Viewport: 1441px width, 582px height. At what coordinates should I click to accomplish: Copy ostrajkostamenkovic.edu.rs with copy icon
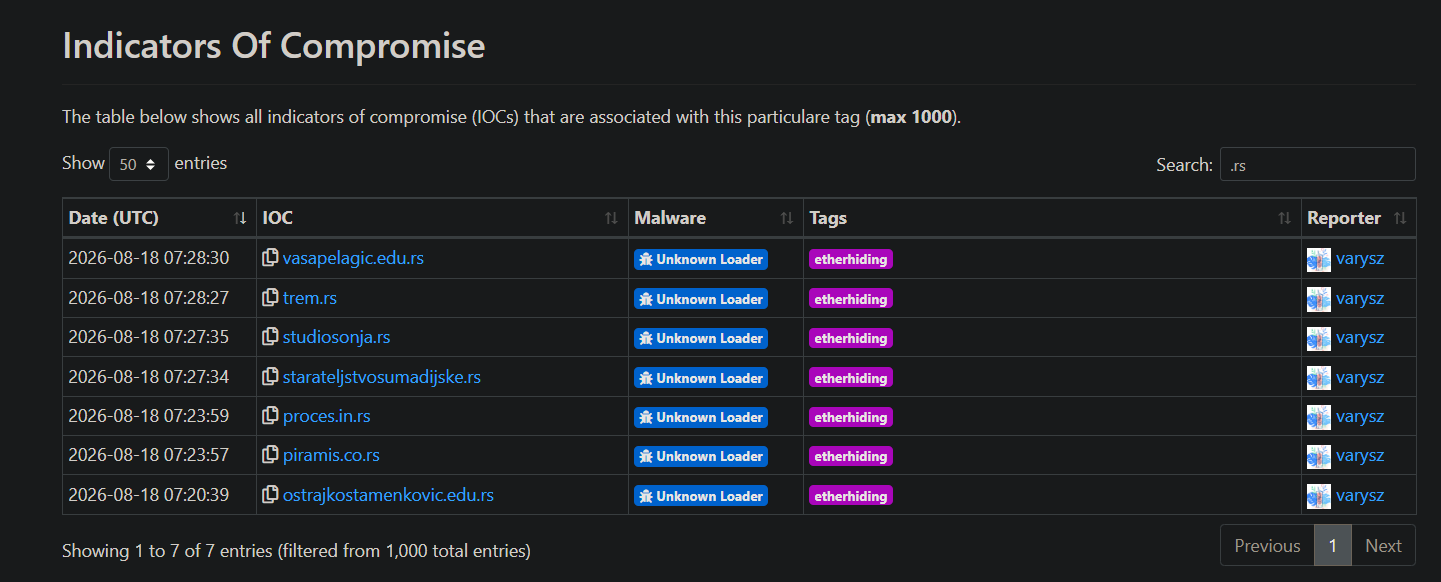270,495
